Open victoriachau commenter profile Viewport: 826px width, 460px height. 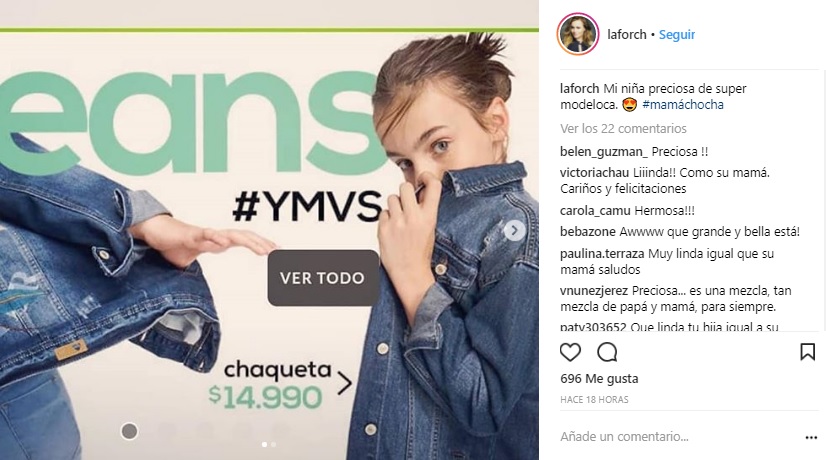tap(594, 173)
